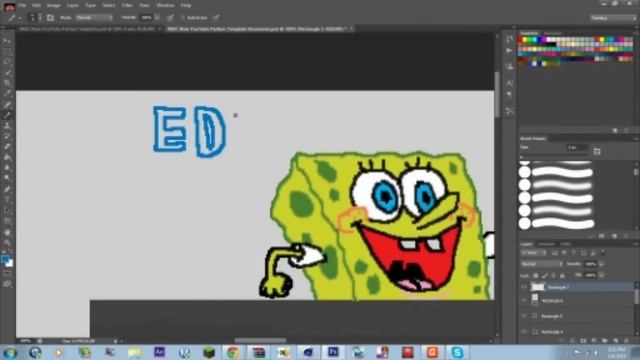Open the File menu
The height and width of the screenshot is (360, 640).
click(22, 5)
